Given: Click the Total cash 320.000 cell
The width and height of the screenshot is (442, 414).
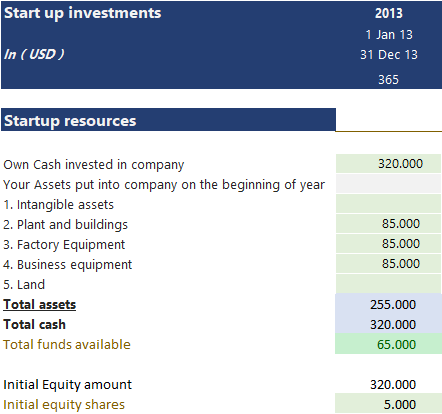Looking at the screenshot, I should [x=388, y=324].
